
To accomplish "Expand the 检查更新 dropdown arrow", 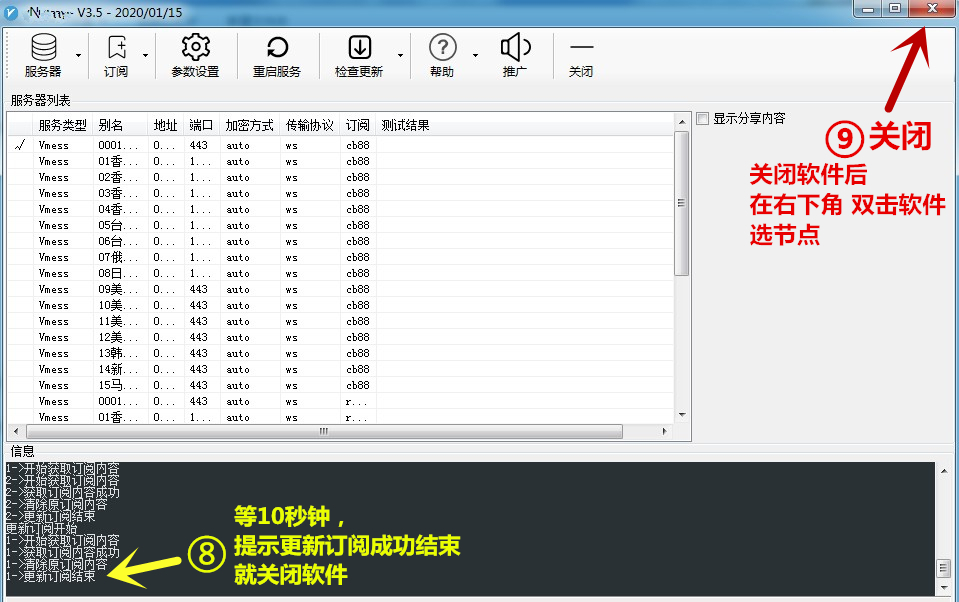I will click(x=401, y=55).
